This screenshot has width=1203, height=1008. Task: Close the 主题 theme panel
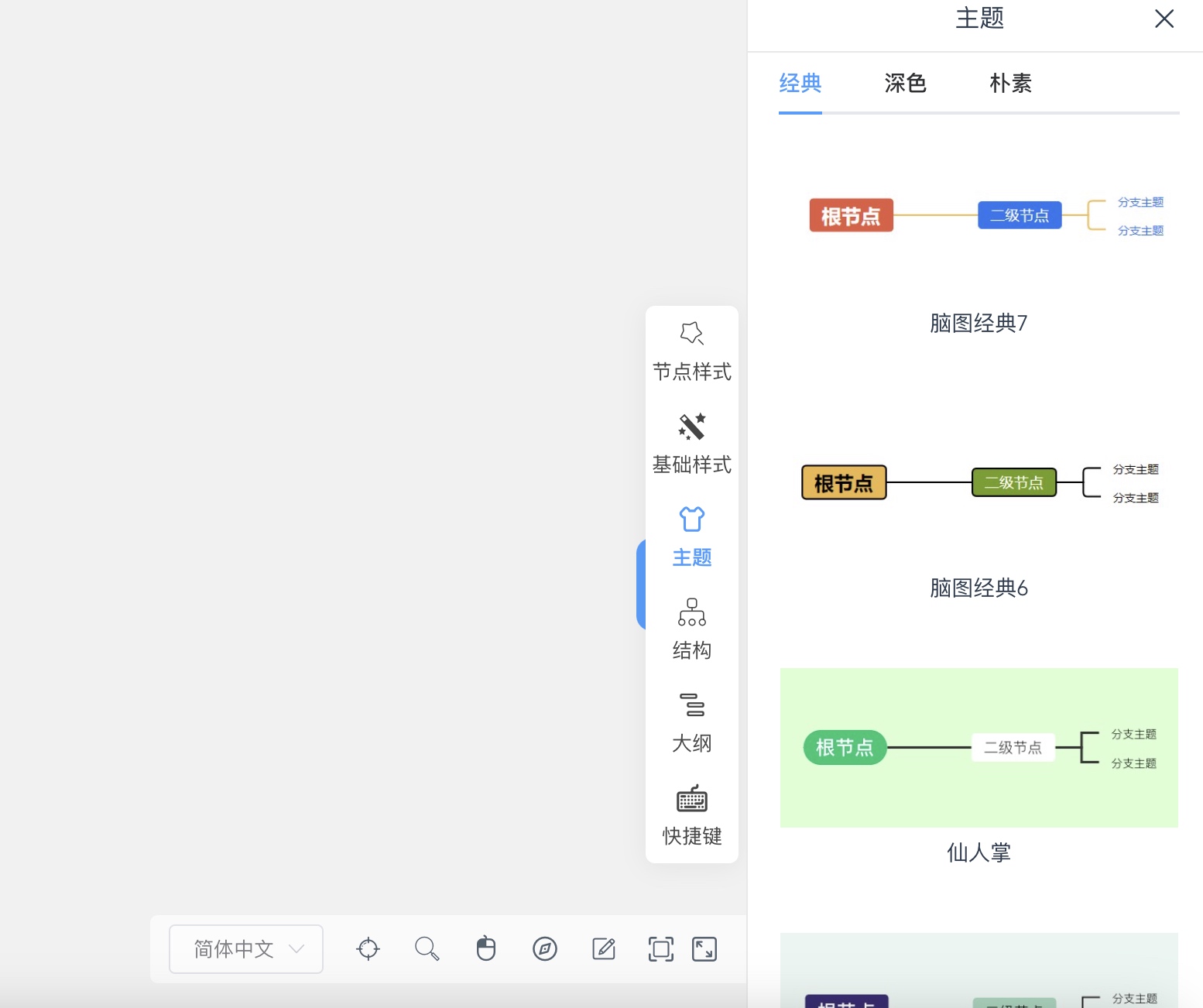coord(1164,19)
